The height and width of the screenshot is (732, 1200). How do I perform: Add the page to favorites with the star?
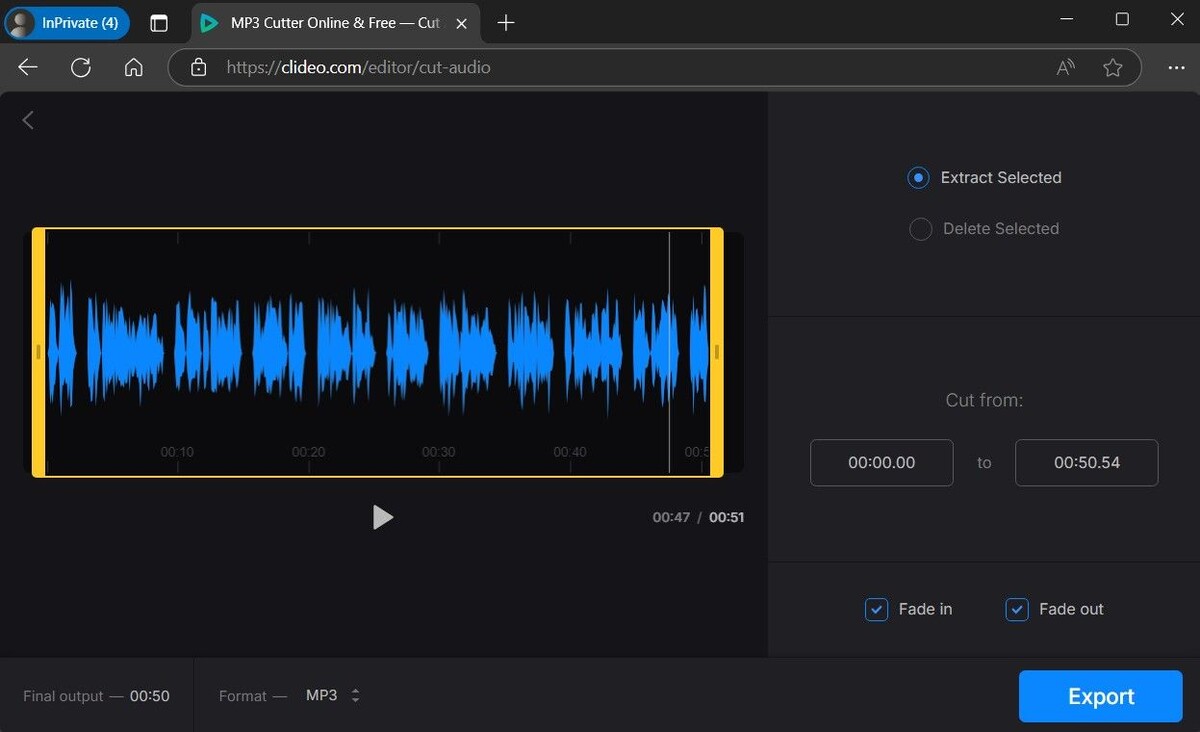click(x=1112, y=67)
